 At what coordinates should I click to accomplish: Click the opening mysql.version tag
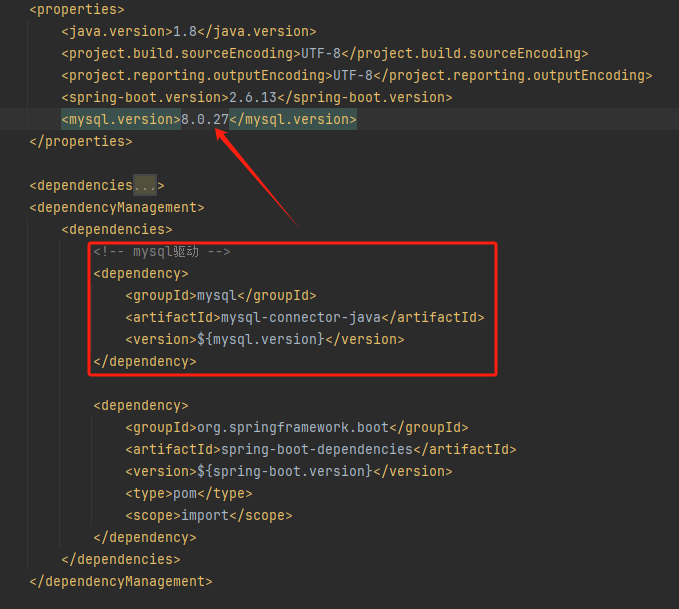[121, 120]
